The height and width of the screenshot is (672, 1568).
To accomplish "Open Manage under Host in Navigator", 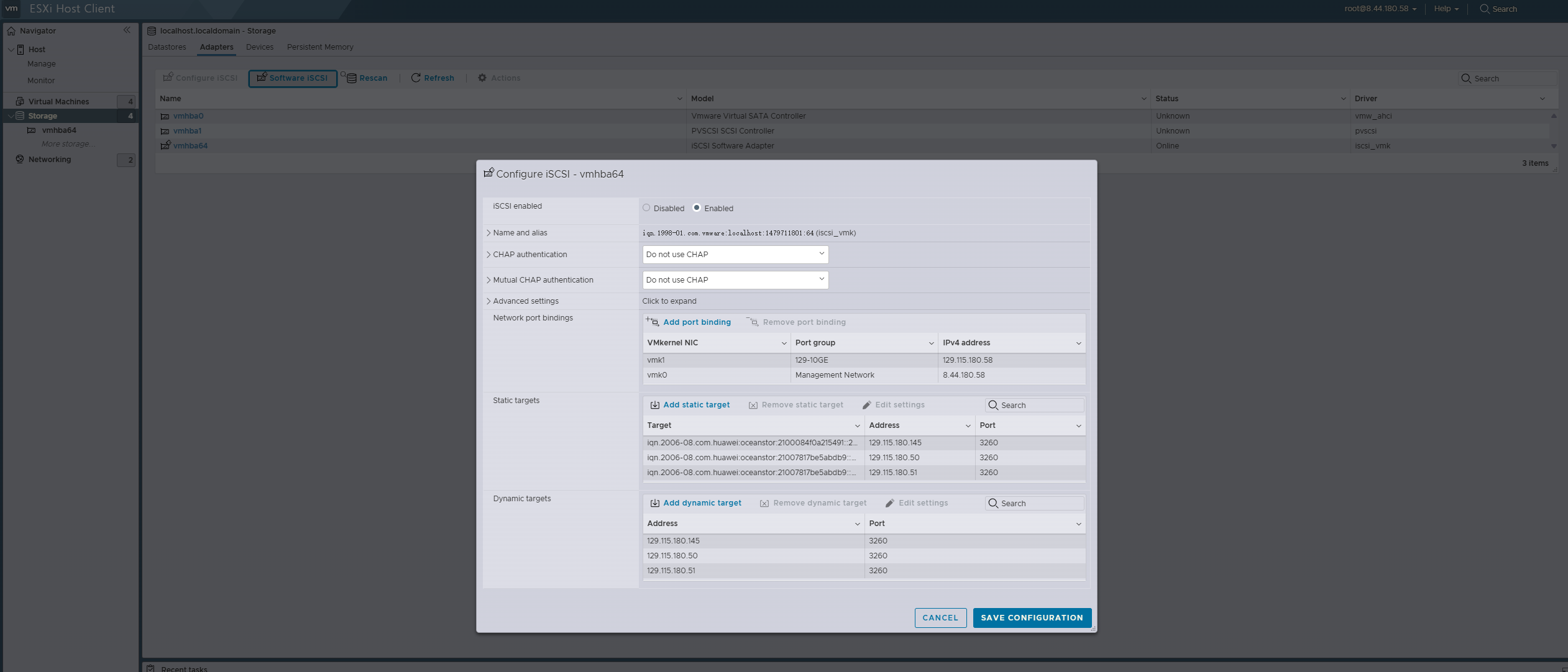I will (x=42, y=64).
